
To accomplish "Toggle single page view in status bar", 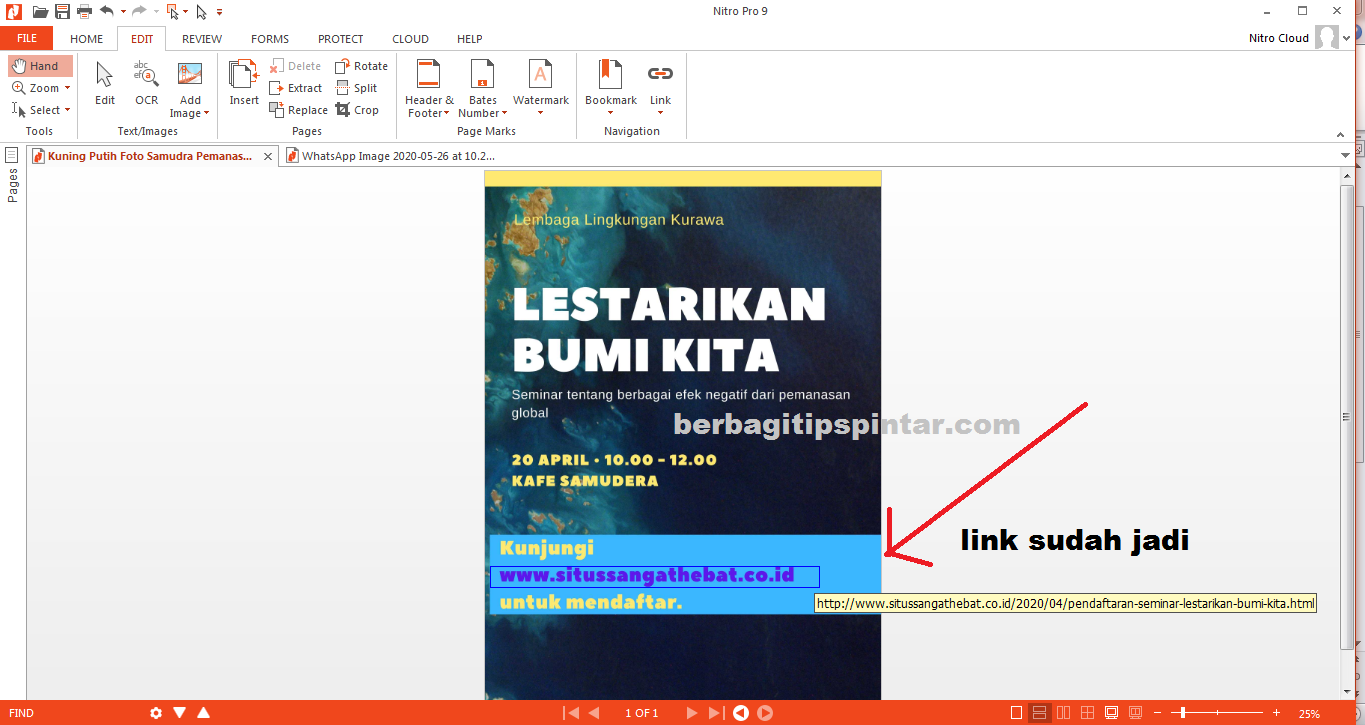I will click(x=1016, y=712).
